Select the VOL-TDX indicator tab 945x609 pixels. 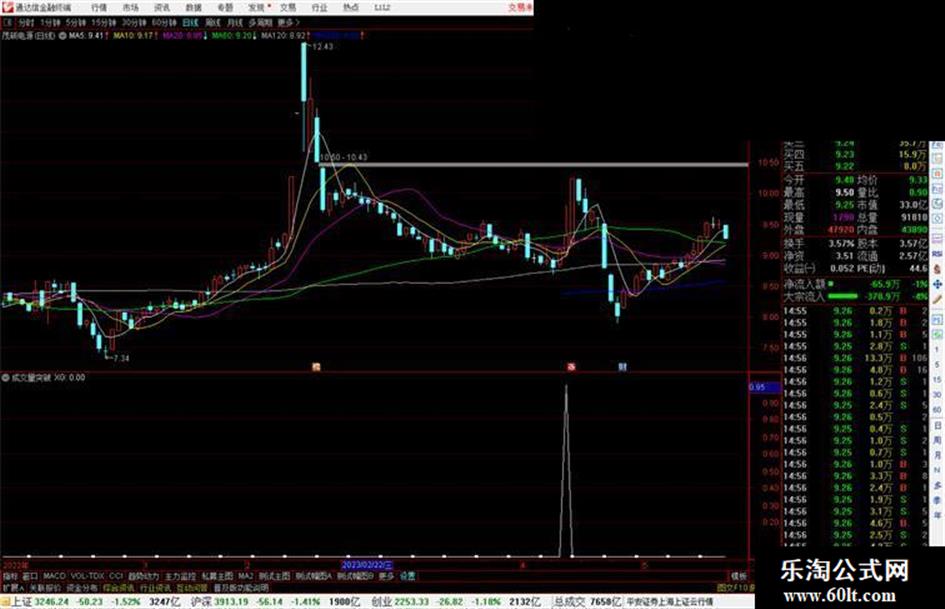88,576
